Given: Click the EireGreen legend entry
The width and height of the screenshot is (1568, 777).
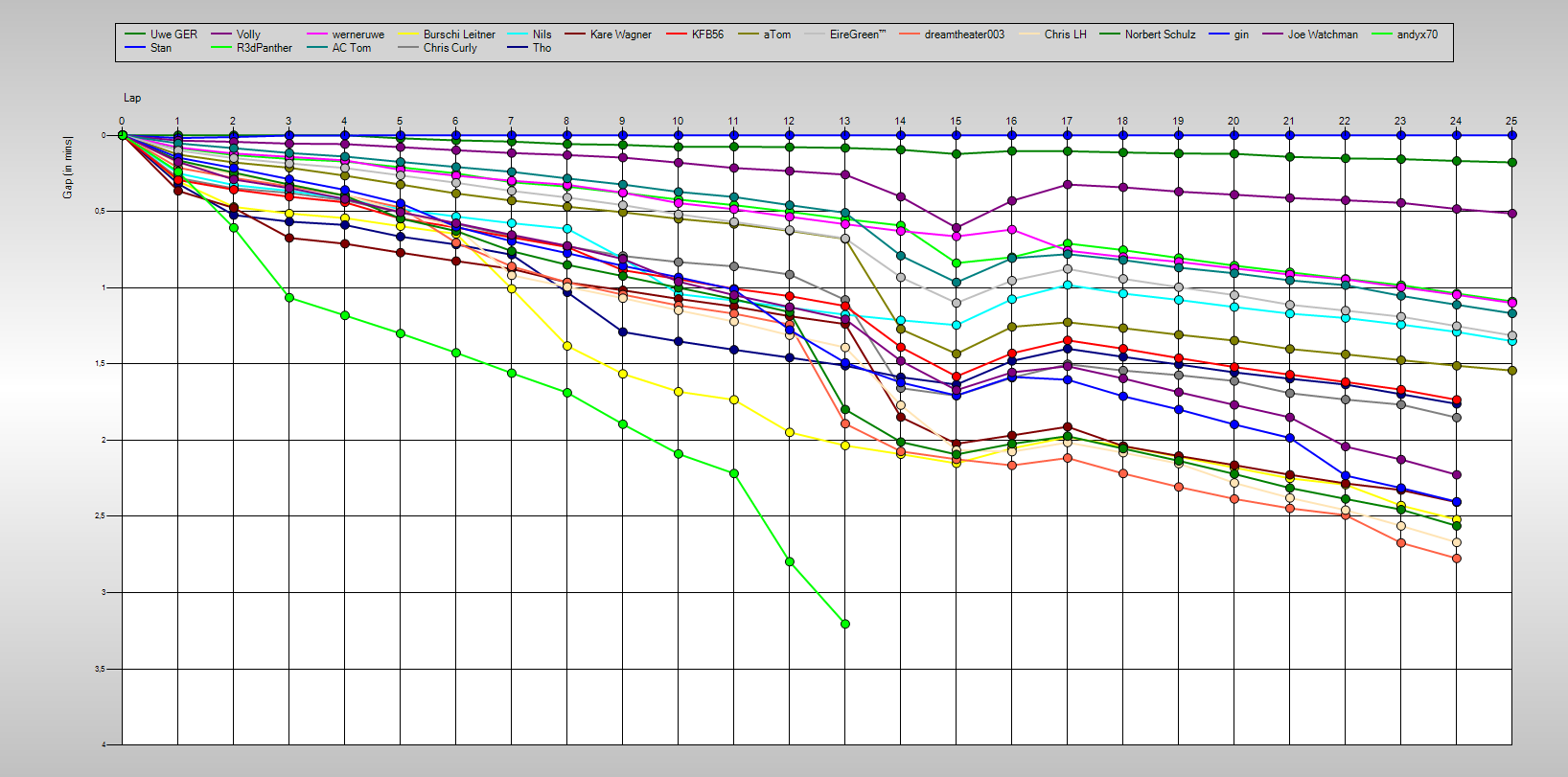Looking at the screenshot, I should tap(857, 34).
